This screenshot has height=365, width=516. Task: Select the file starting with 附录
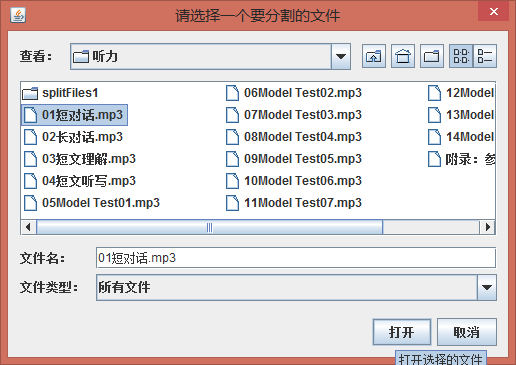click(x=461, y=159)
